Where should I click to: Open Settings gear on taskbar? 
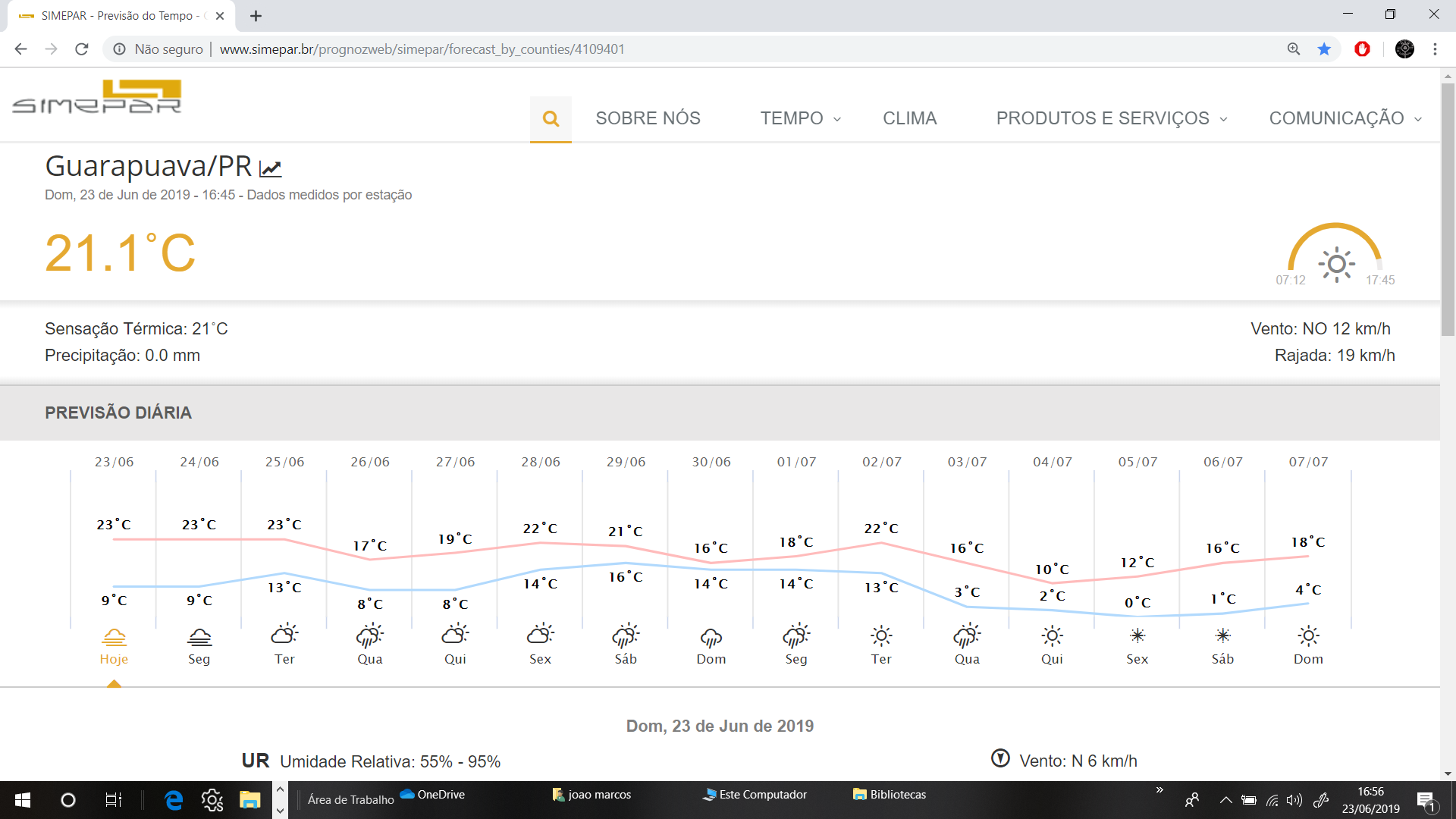[x=212, y=800]
